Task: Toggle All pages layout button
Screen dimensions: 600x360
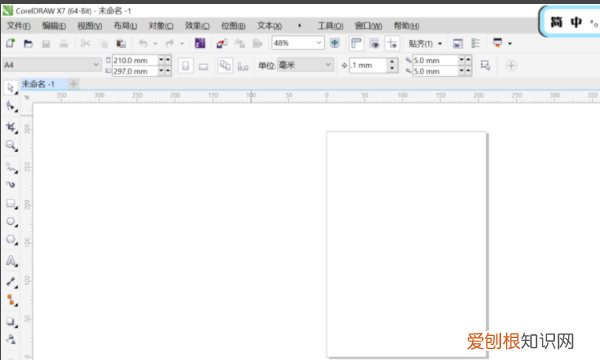Action: pyautogui.click(x=225, y=65)
